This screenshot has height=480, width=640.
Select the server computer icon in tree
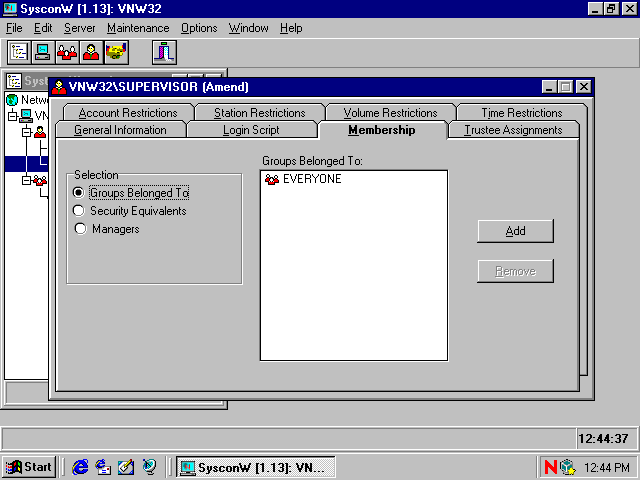pyautogui.click(x=26, y=116)
